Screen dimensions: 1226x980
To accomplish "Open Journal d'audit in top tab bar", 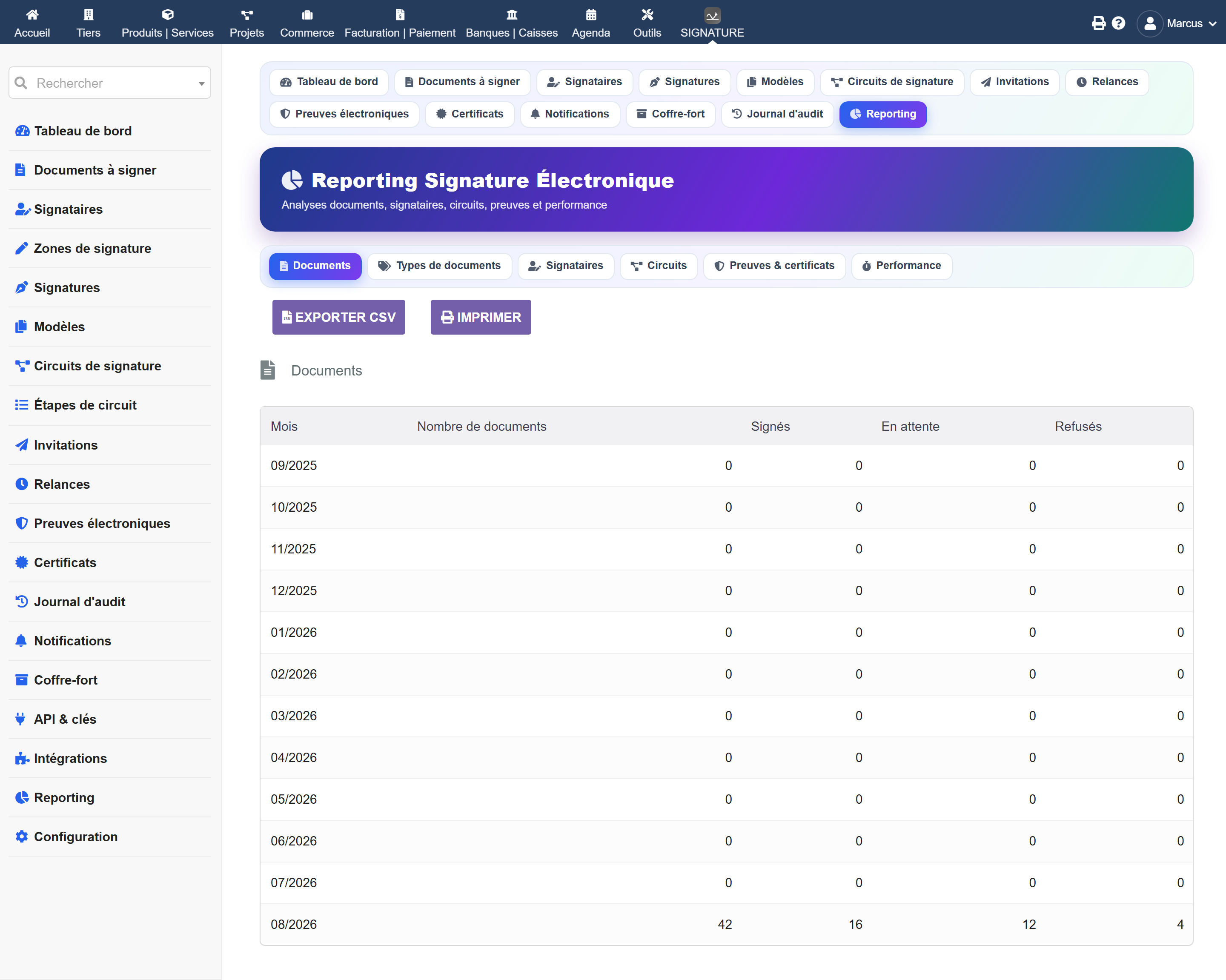I will click(777, 114).
